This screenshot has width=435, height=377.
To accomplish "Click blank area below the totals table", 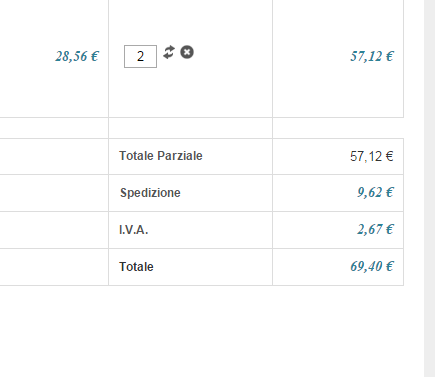I will (212, 331).
